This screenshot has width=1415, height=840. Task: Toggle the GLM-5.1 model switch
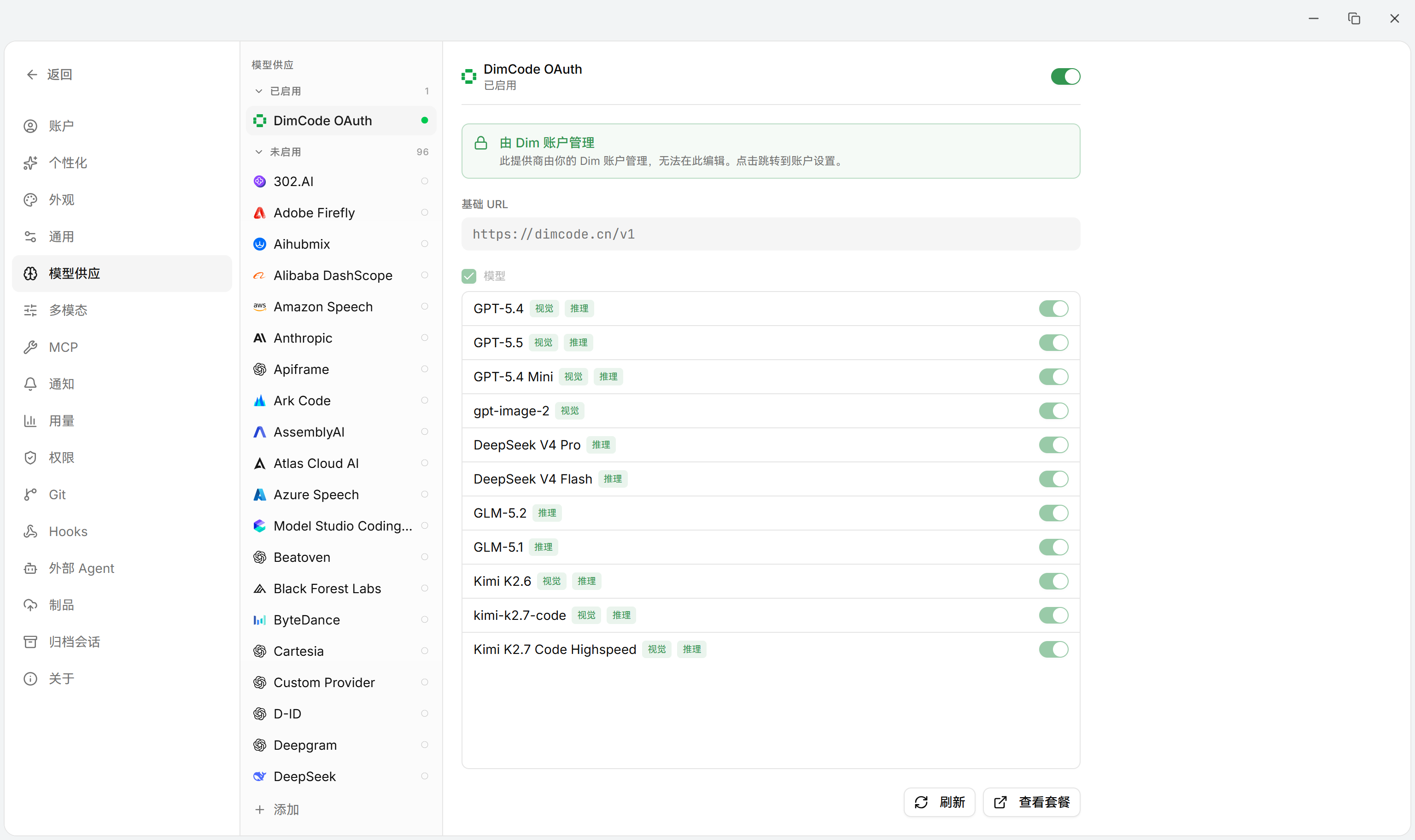pos(1053,547)
